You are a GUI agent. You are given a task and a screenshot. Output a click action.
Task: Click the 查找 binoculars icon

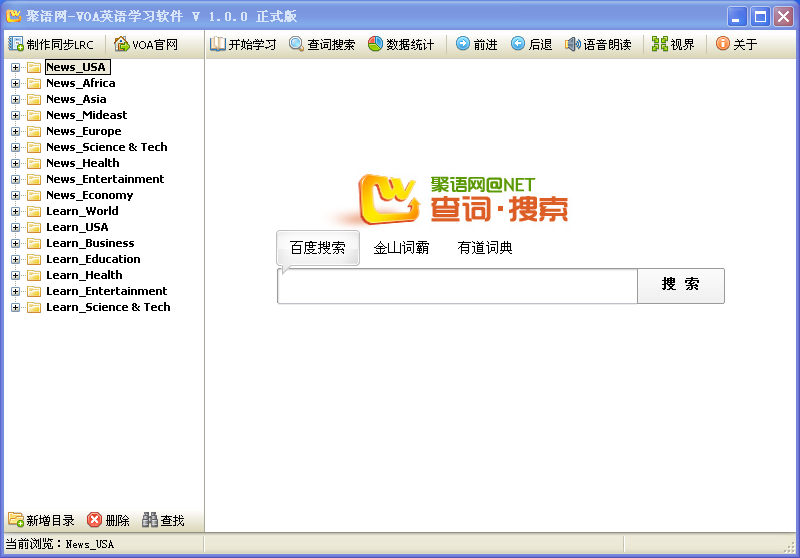coord(149,520)
